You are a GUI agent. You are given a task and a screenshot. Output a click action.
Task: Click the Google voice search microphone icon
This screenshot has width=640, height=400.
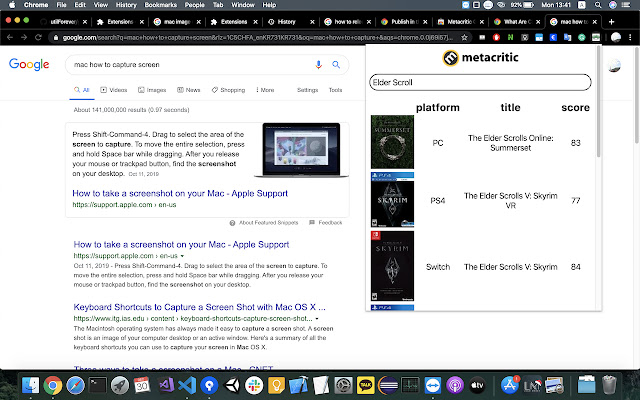(318, 64)
